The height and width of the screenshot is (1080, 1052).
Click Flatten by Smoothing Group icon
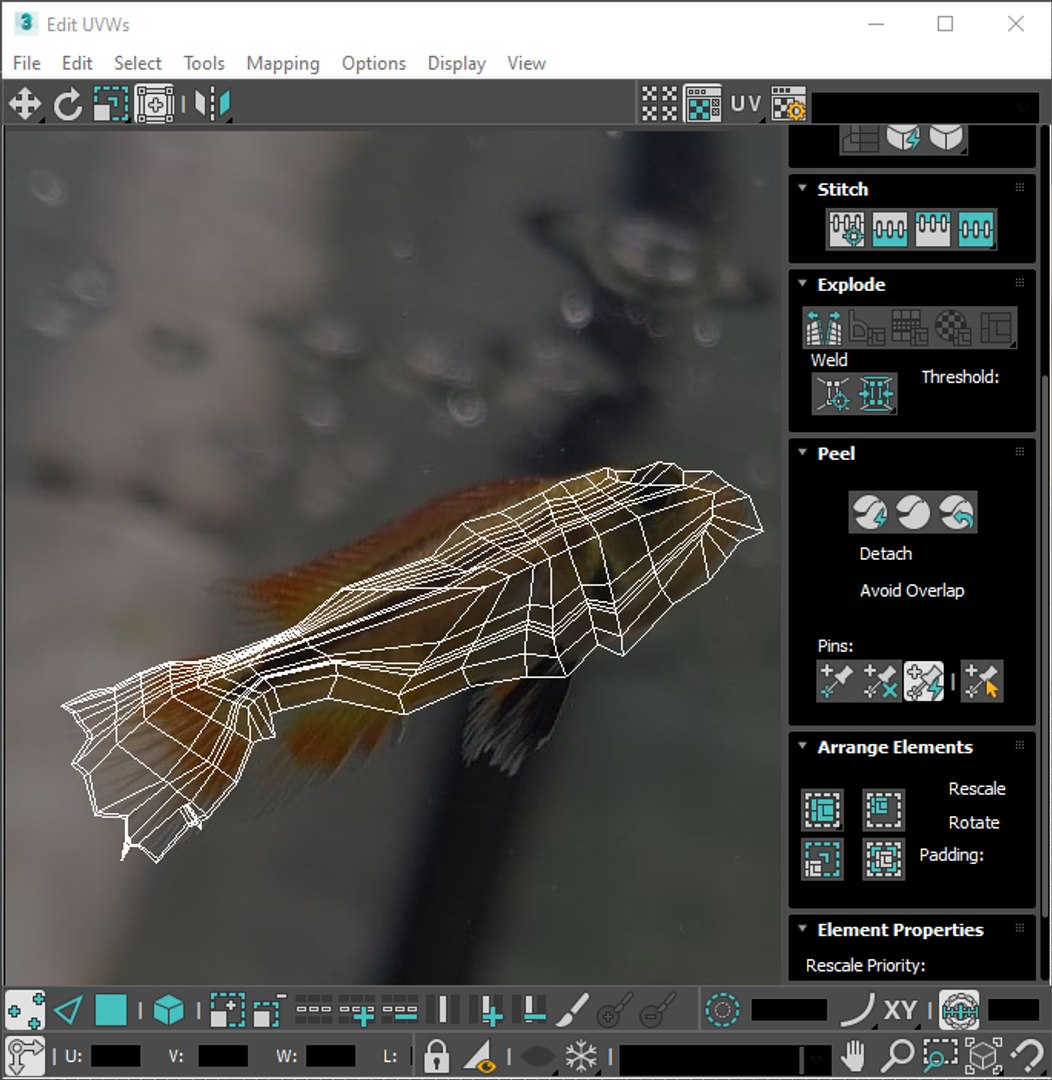(910, 327)
